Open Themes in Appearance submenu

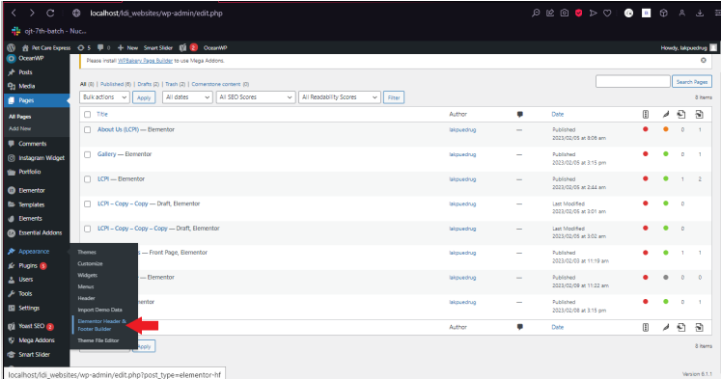(x=87, y=252)
